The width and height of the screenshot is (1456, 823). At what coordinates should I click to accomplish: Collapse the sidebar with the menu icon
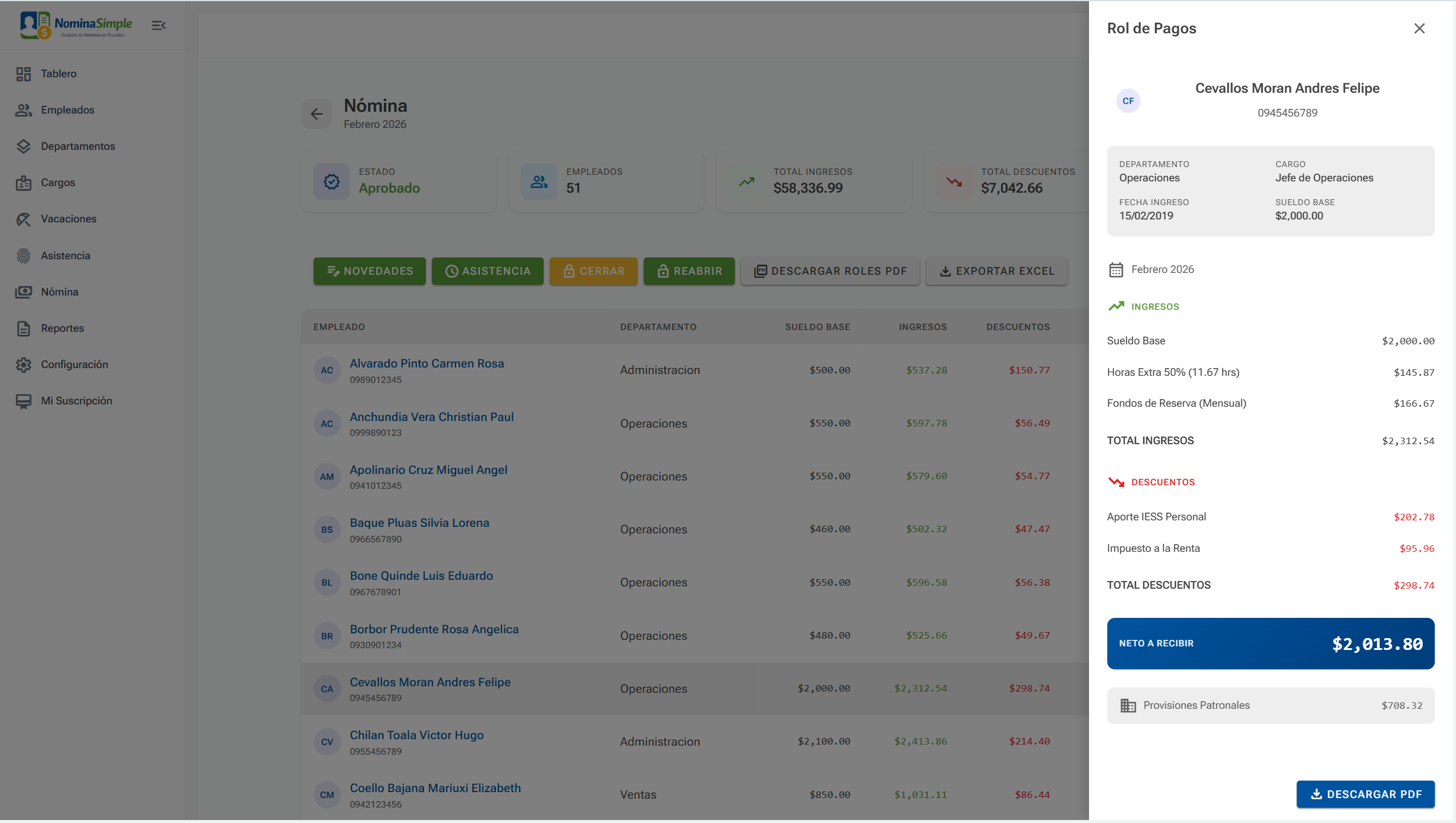pos(158,26)
